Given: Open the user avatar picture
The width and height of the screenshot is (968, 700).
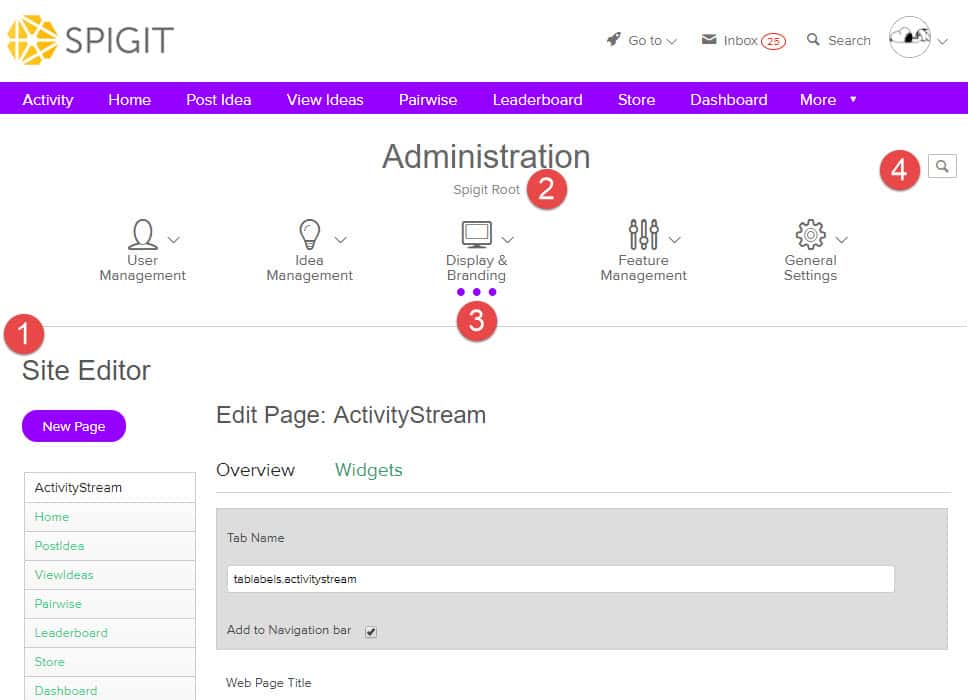Looking at the screenshot, I should [909, 37].
